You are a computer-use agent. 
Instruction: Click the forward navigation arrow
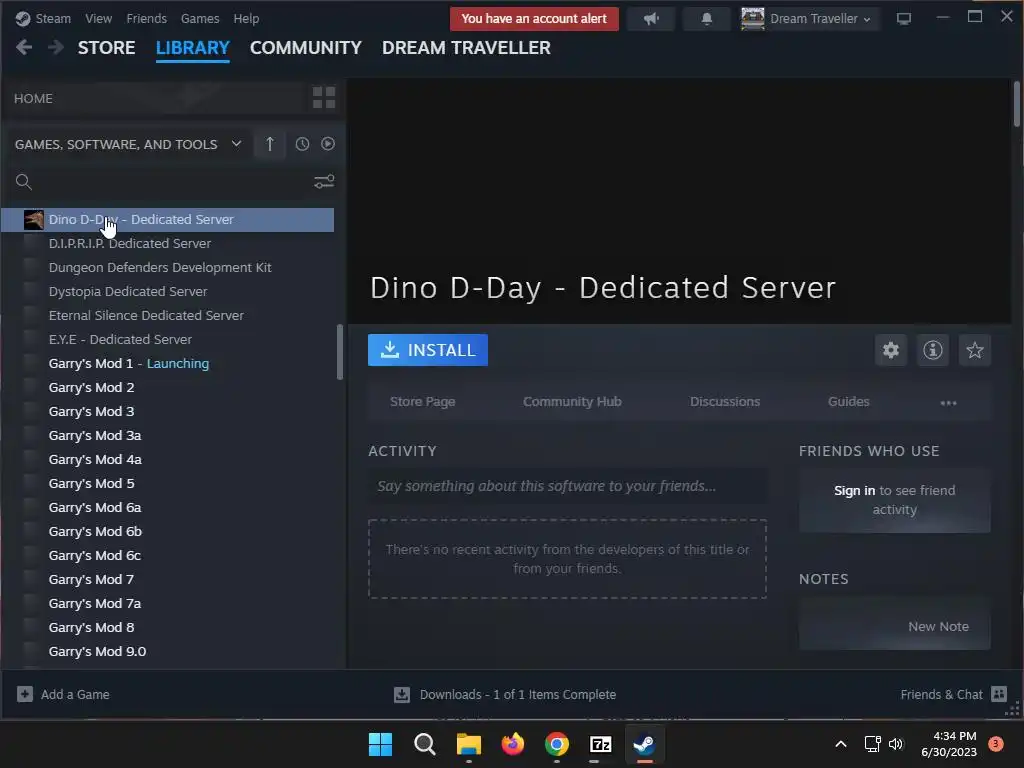[56, 48]
